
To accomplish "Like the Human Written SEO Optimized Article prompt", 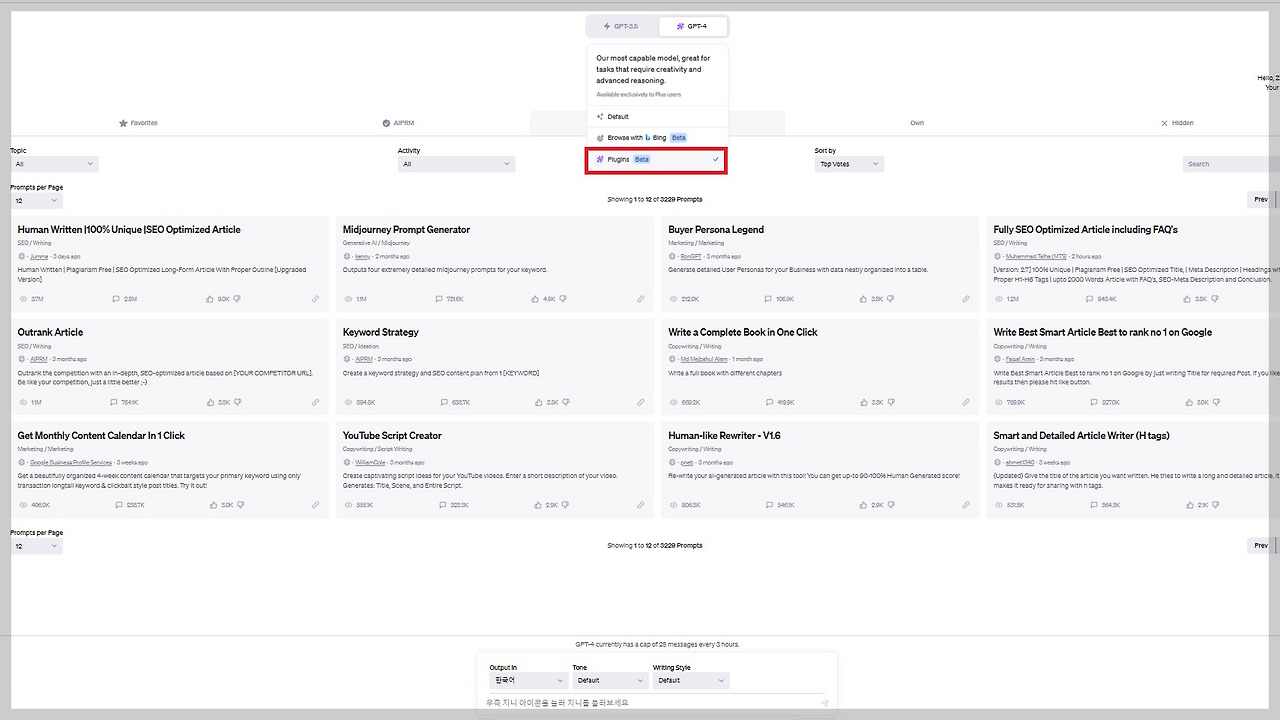I will click(x=210, y=299).
